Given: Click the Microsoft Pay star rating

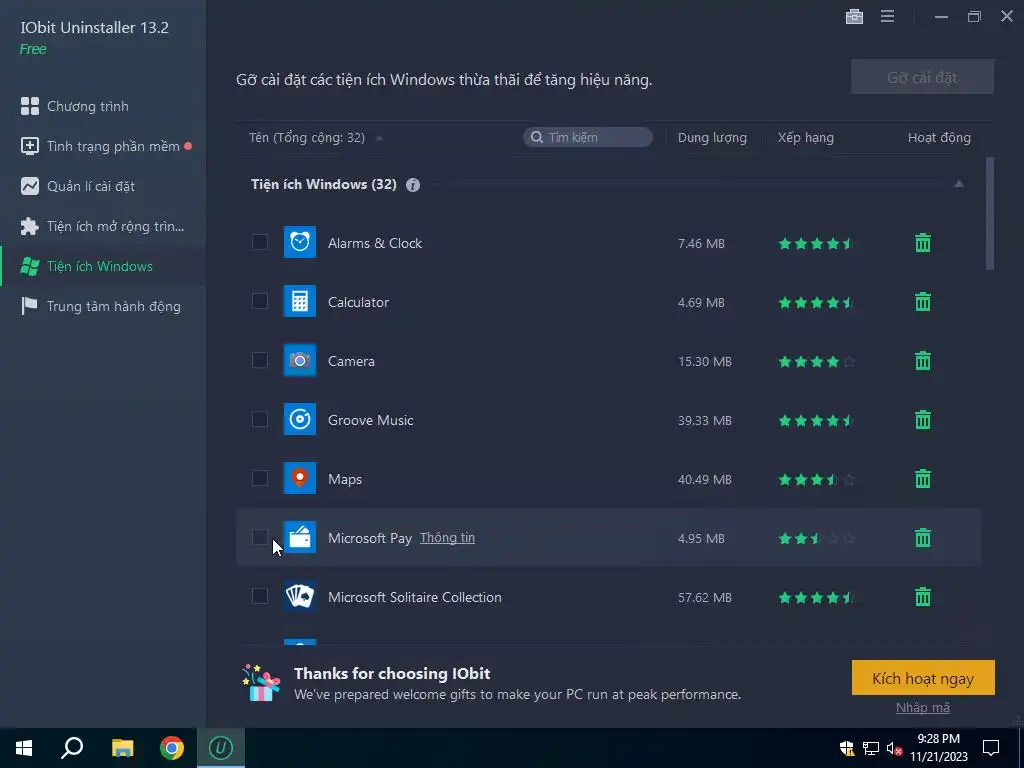Looking at the screenshot, I should click(816, 538).
